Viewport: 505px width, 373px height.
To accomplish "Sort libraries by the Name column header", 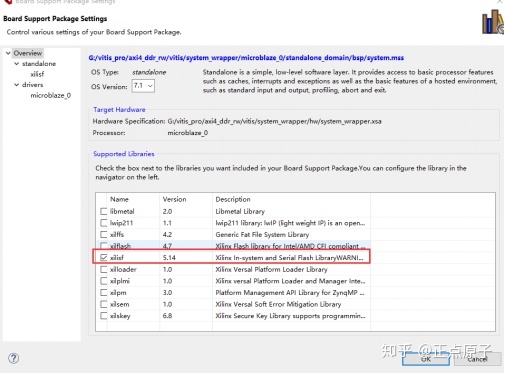I will click(x=119, y=199).
